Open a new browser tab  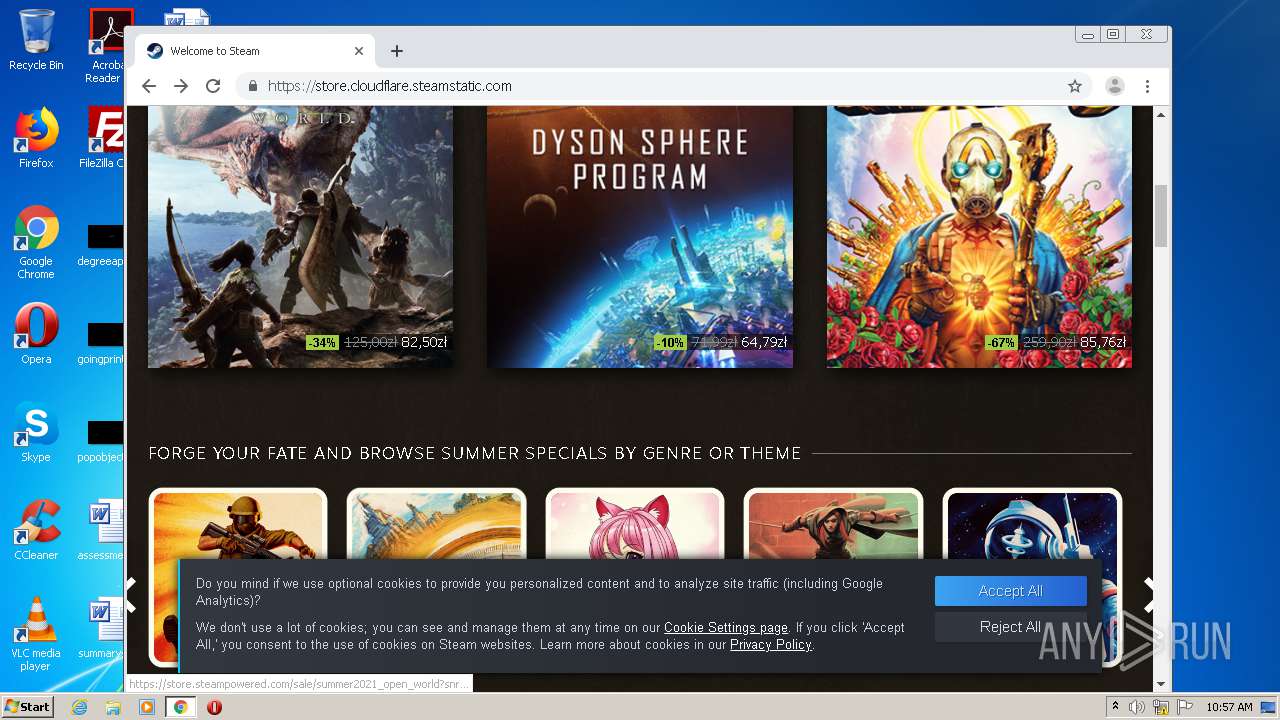[397, 51]
